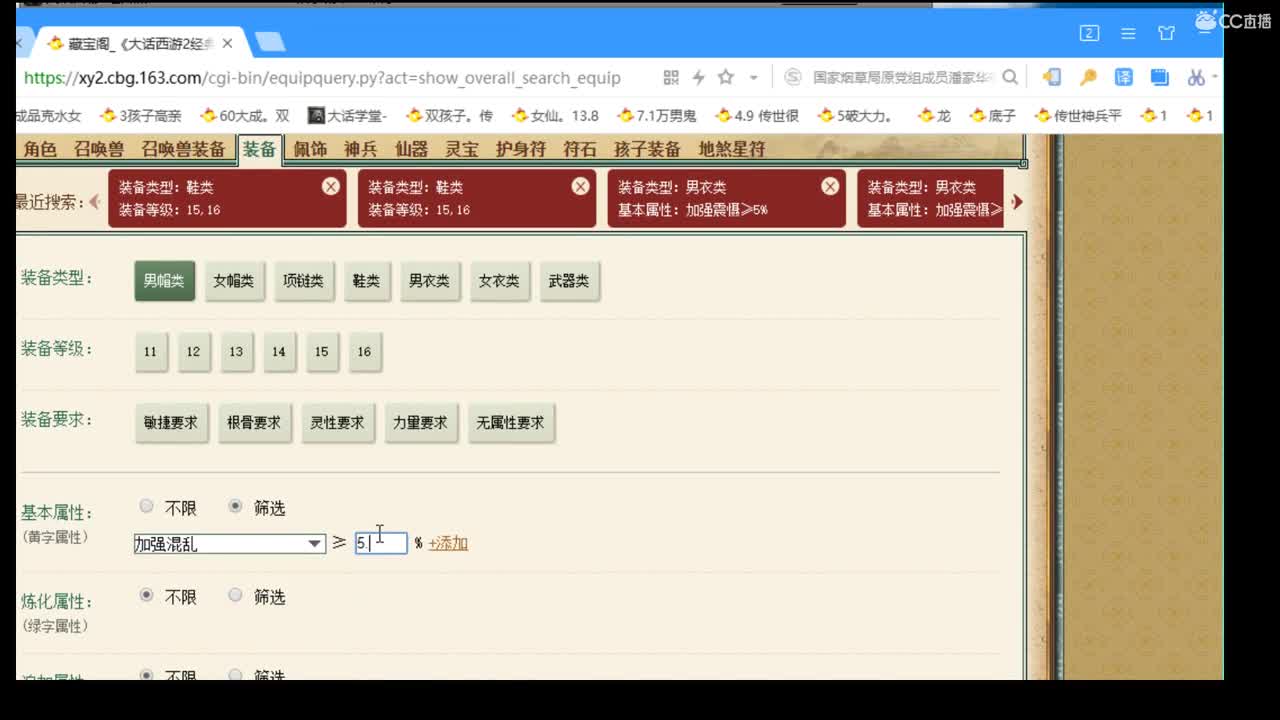
Task: Open the 传世神兵平 bookmark
Action: click(1078, 115)
